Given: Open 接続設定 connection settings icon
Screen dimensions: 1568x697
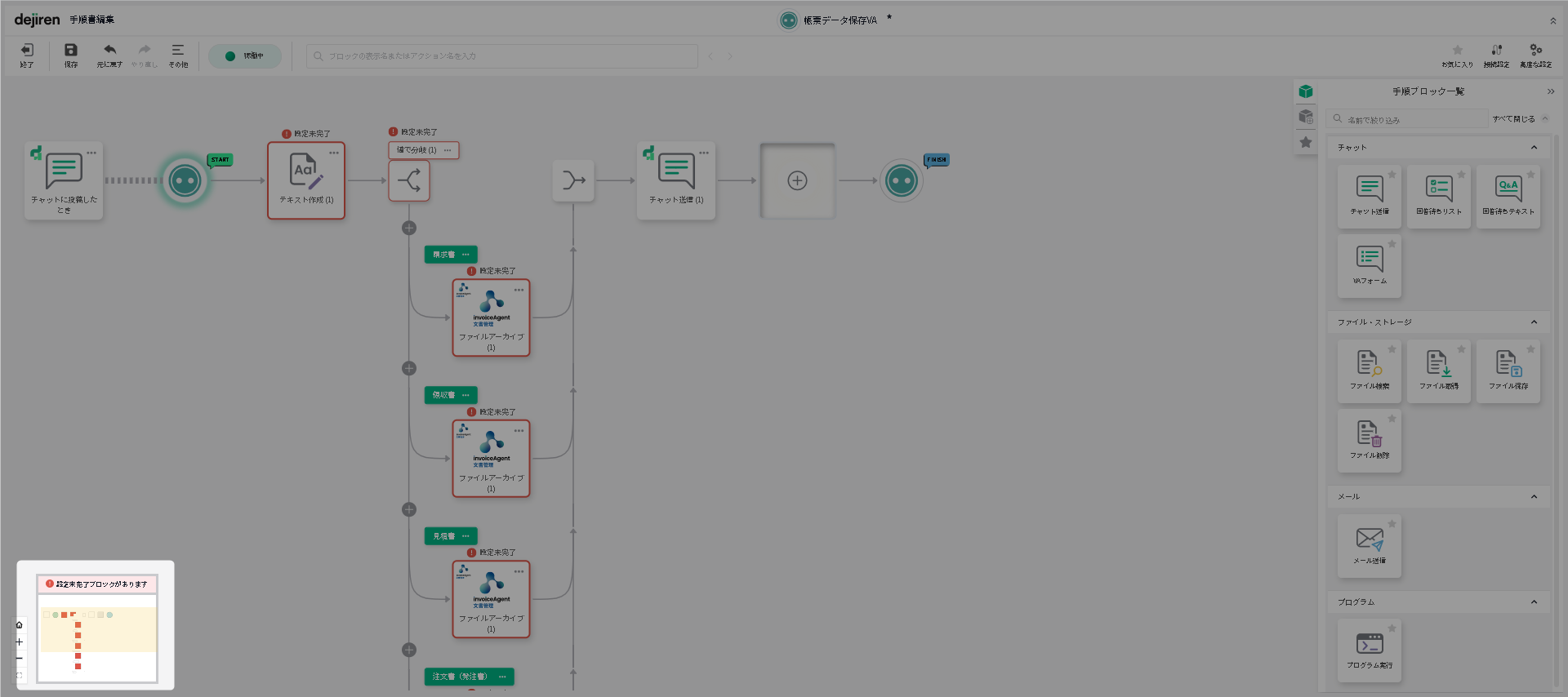Looking at the screenshot, I should [x=1496, y=51].
